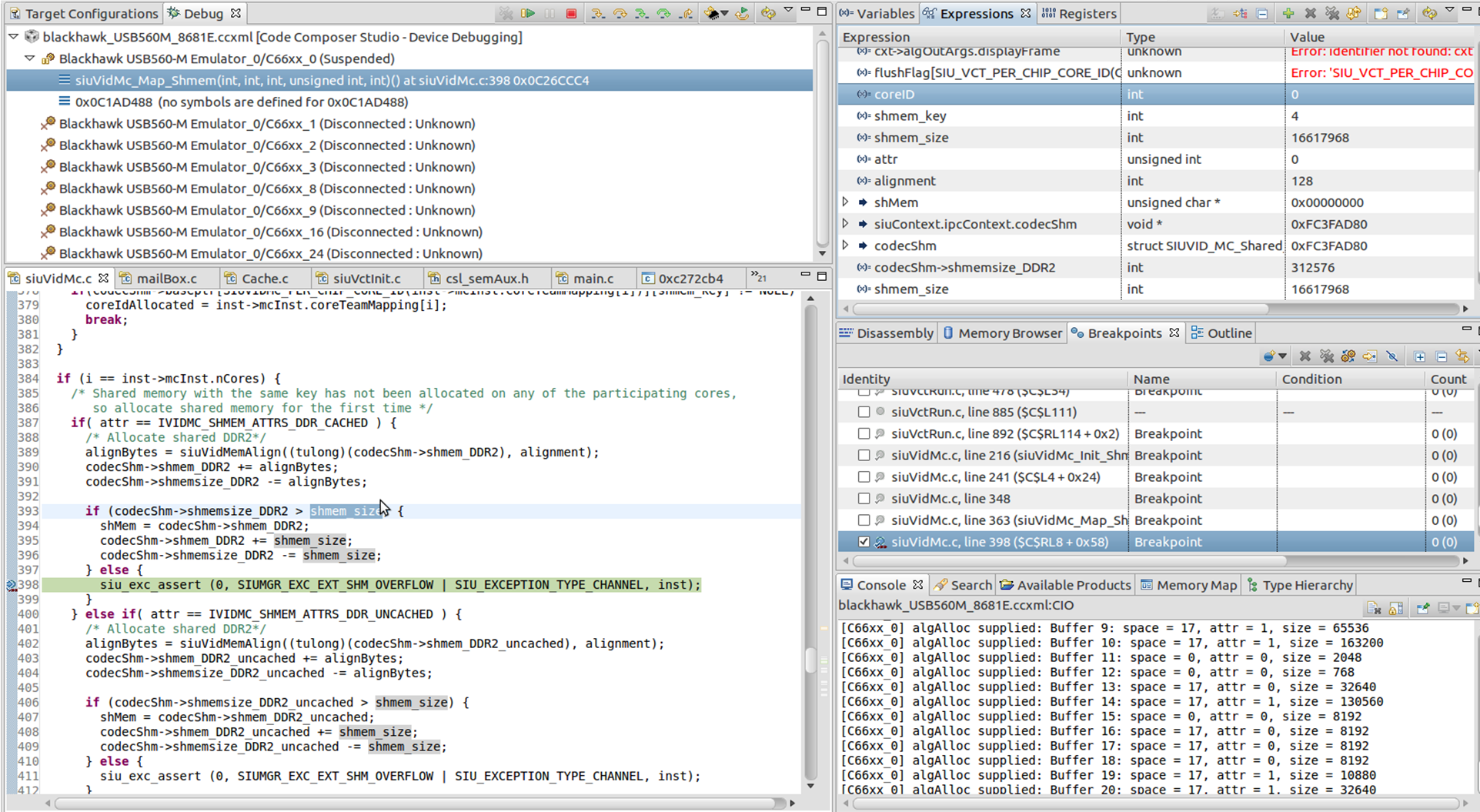This screenshot has height=812, width=1480.
Task: Click the source editor vertical scrollbar thumb
Action: tap(810, 660)
